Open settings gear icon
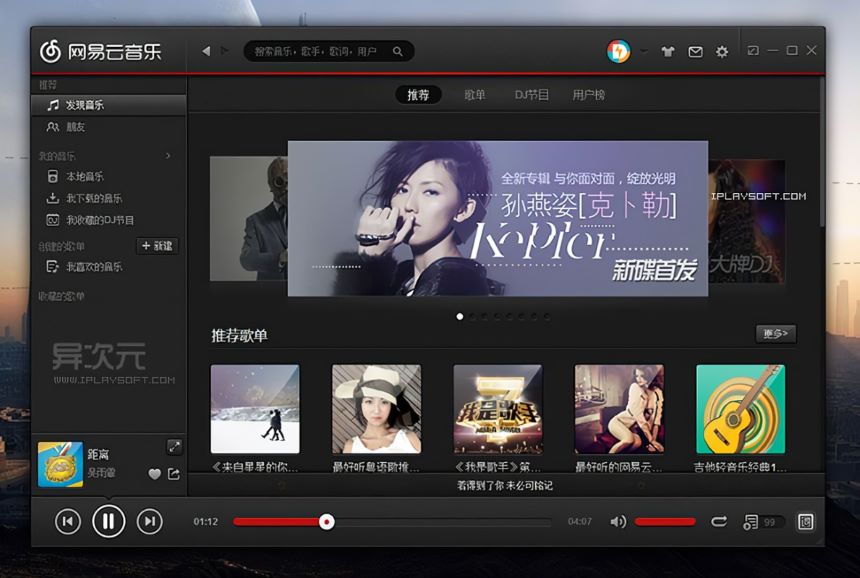The image size is (860, 578). pos(722,52)
